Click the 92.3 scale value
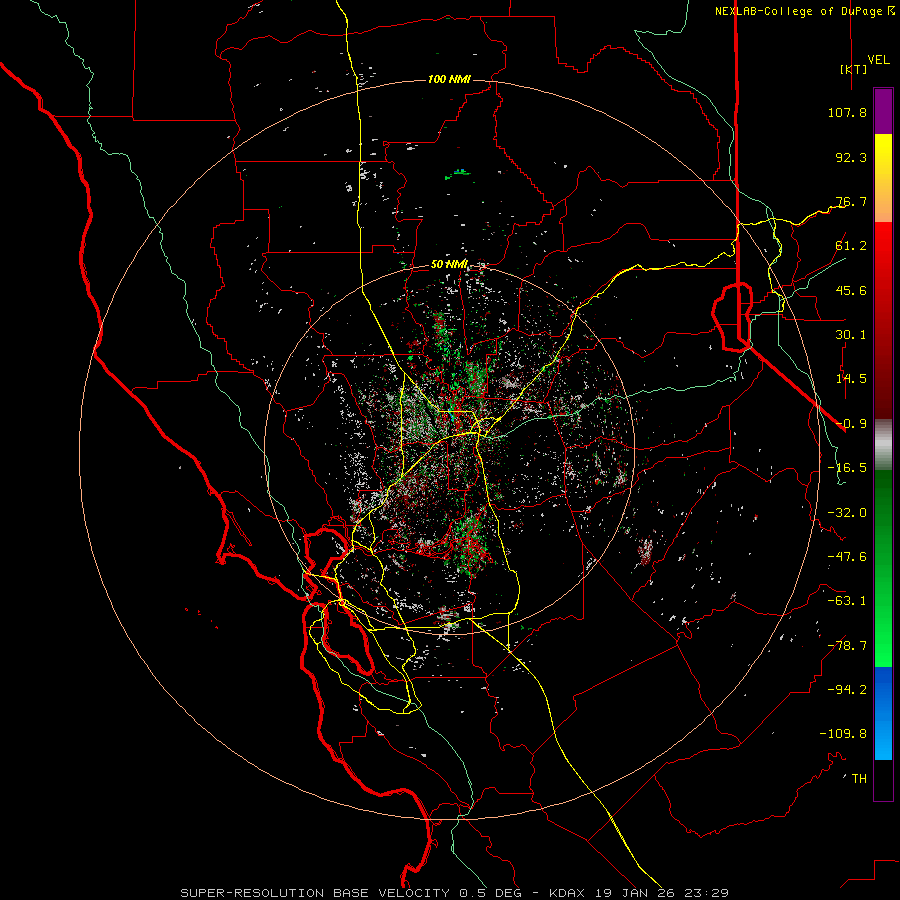 (x=851, y=157)
